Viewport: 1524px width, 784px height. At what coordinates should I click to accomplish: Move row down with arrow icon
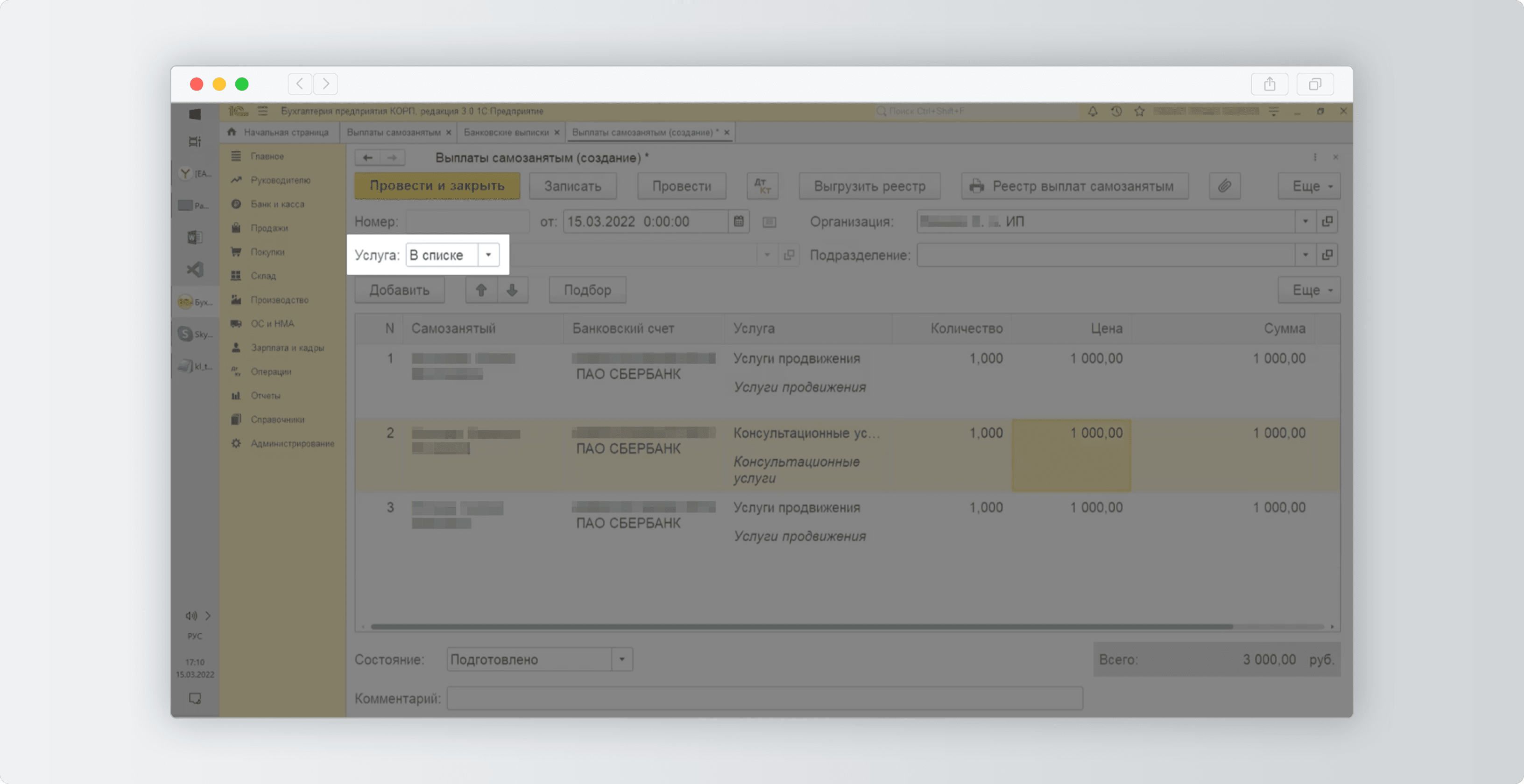point(512,290)
